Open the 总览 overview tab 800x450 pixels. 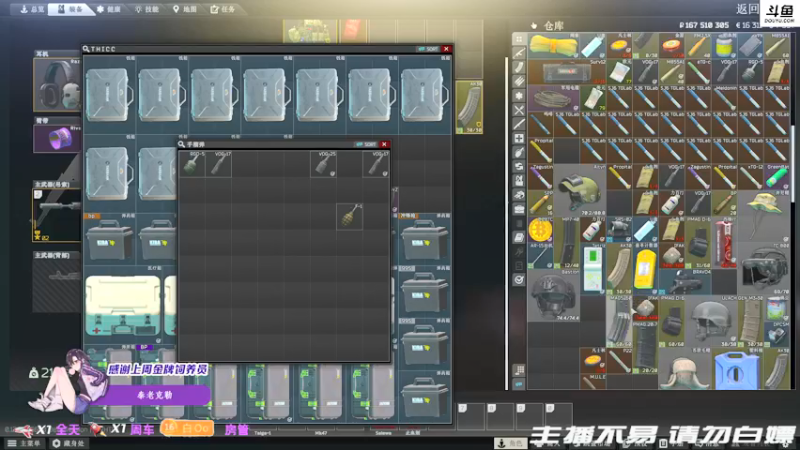point(31,9)
